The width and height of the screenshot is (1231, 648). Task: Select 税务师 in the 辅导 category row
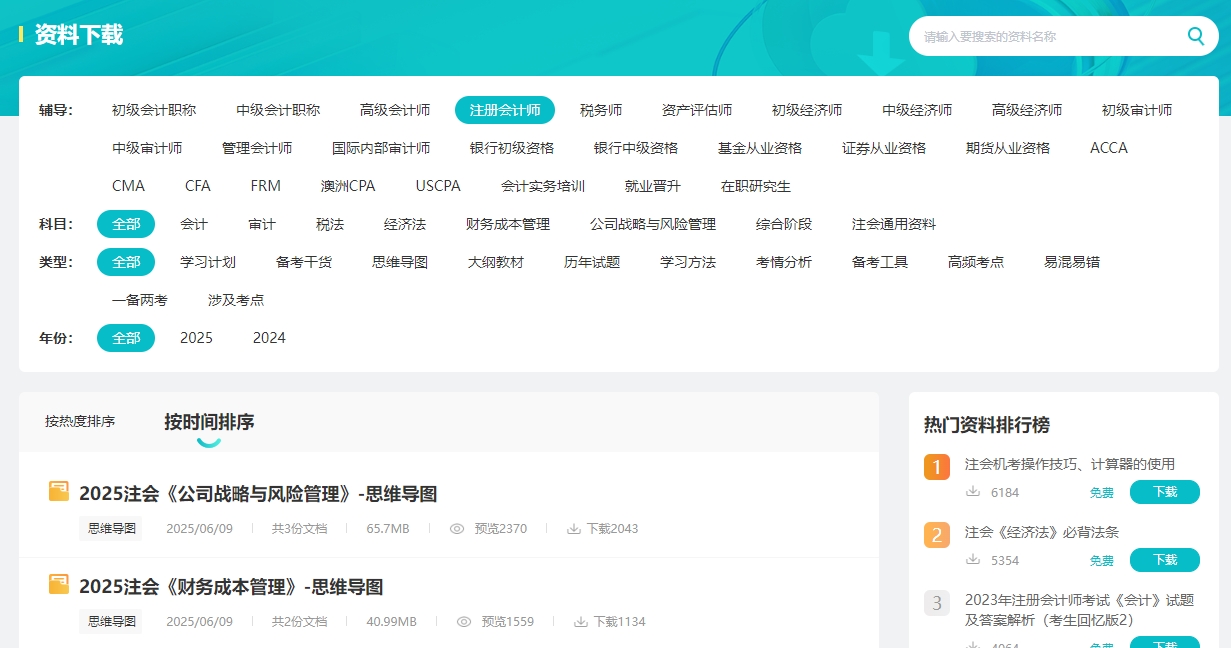click(x=601, y=110)
